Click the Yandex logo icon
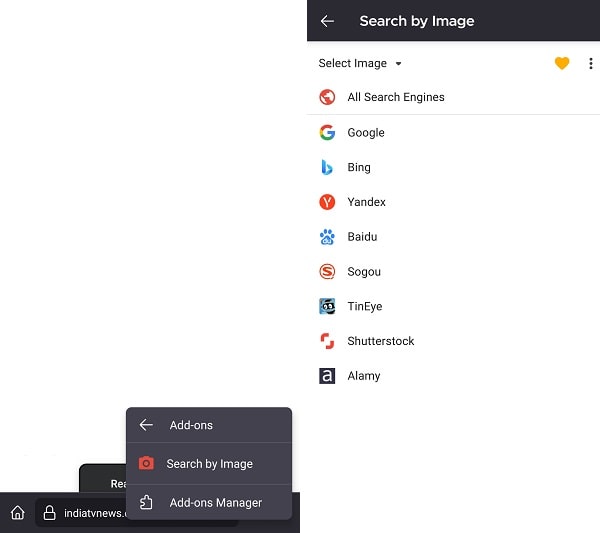 (x=327, y=202)
